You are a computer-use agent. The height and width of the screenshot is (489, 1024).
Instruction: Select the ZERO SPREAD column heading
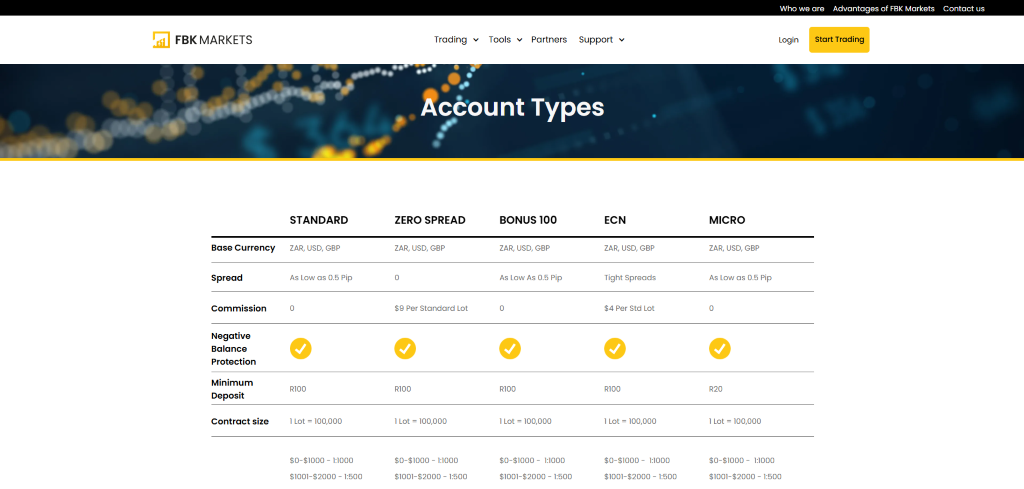[x=430, y=221]
